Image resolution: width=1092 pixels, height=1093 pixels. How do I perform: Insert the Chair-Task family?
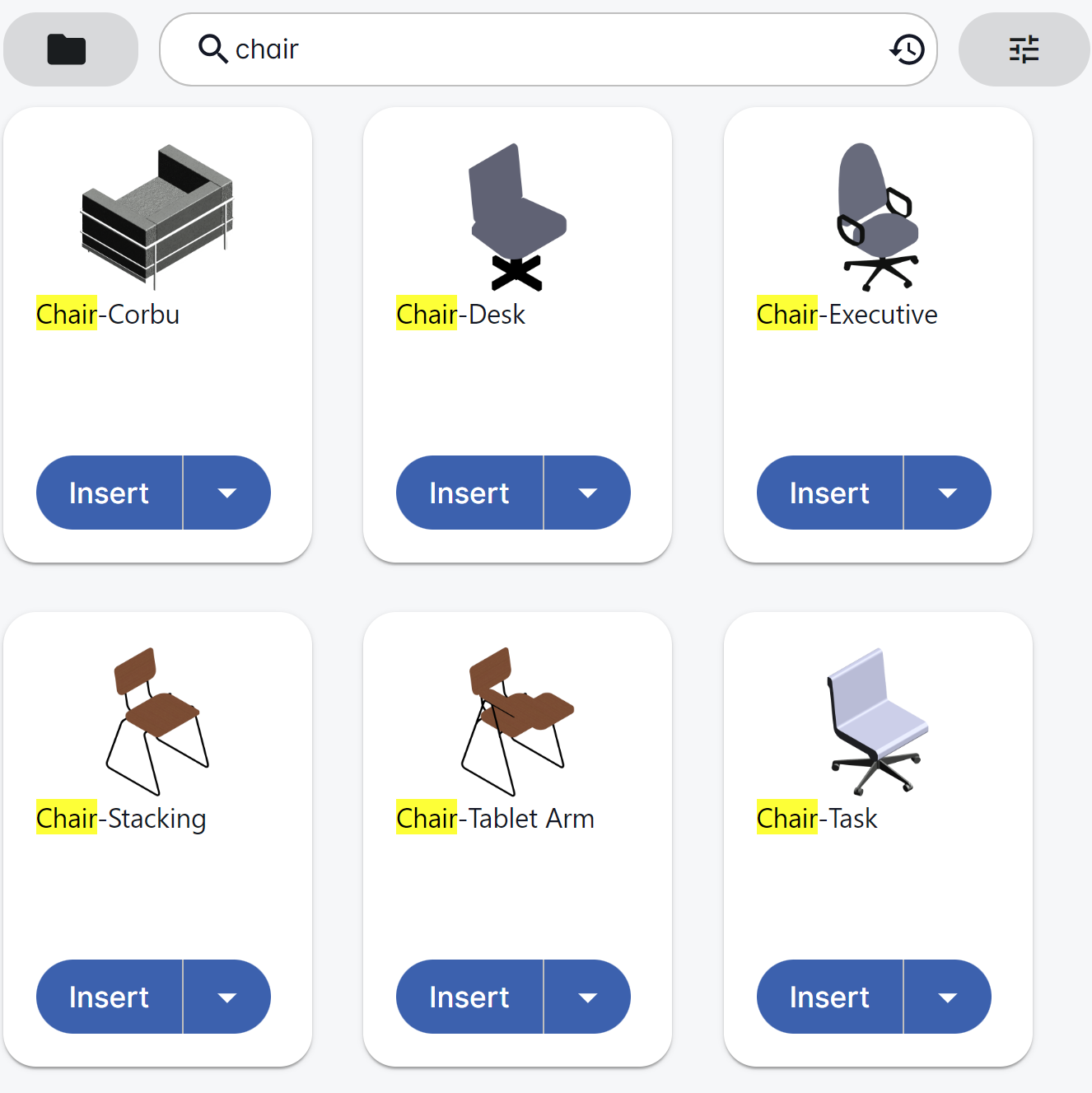(829, 997)
